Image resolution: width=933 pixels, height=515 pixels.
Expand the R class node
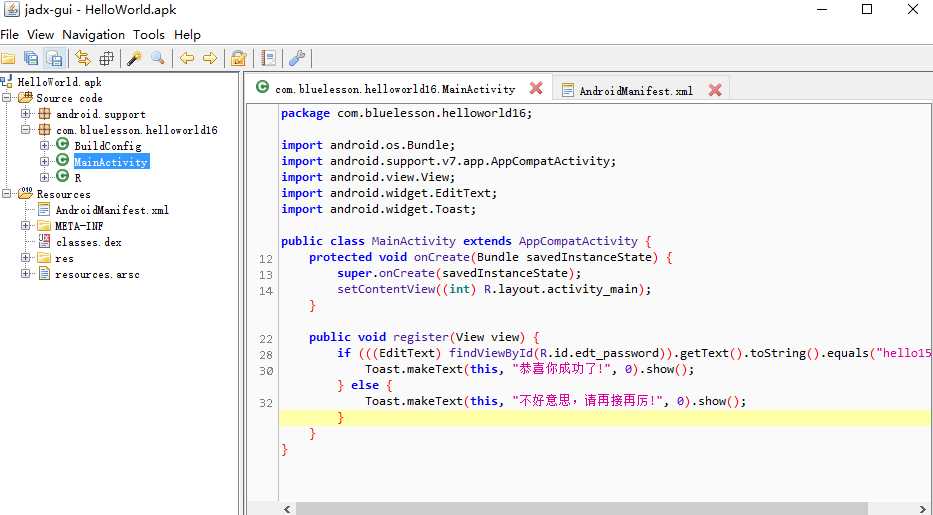45,177
